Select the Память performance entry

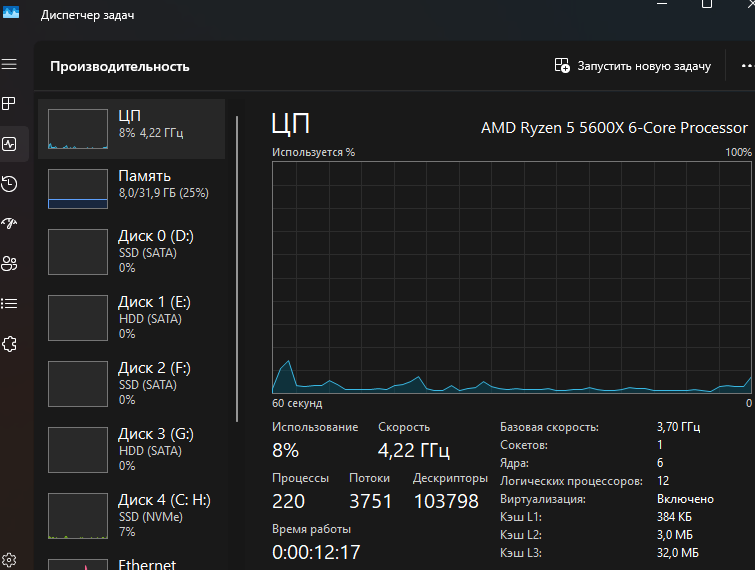point(131,189)
